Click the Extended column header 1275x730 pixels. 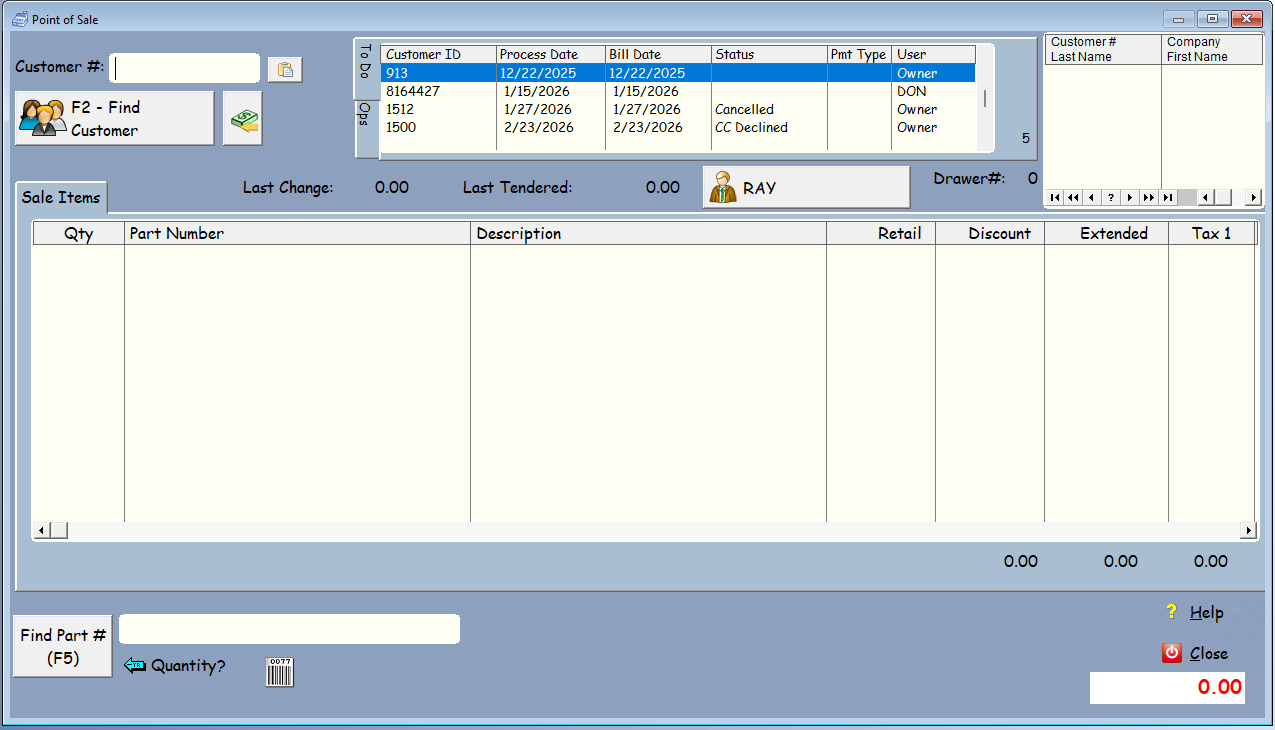coord(1106,233)
